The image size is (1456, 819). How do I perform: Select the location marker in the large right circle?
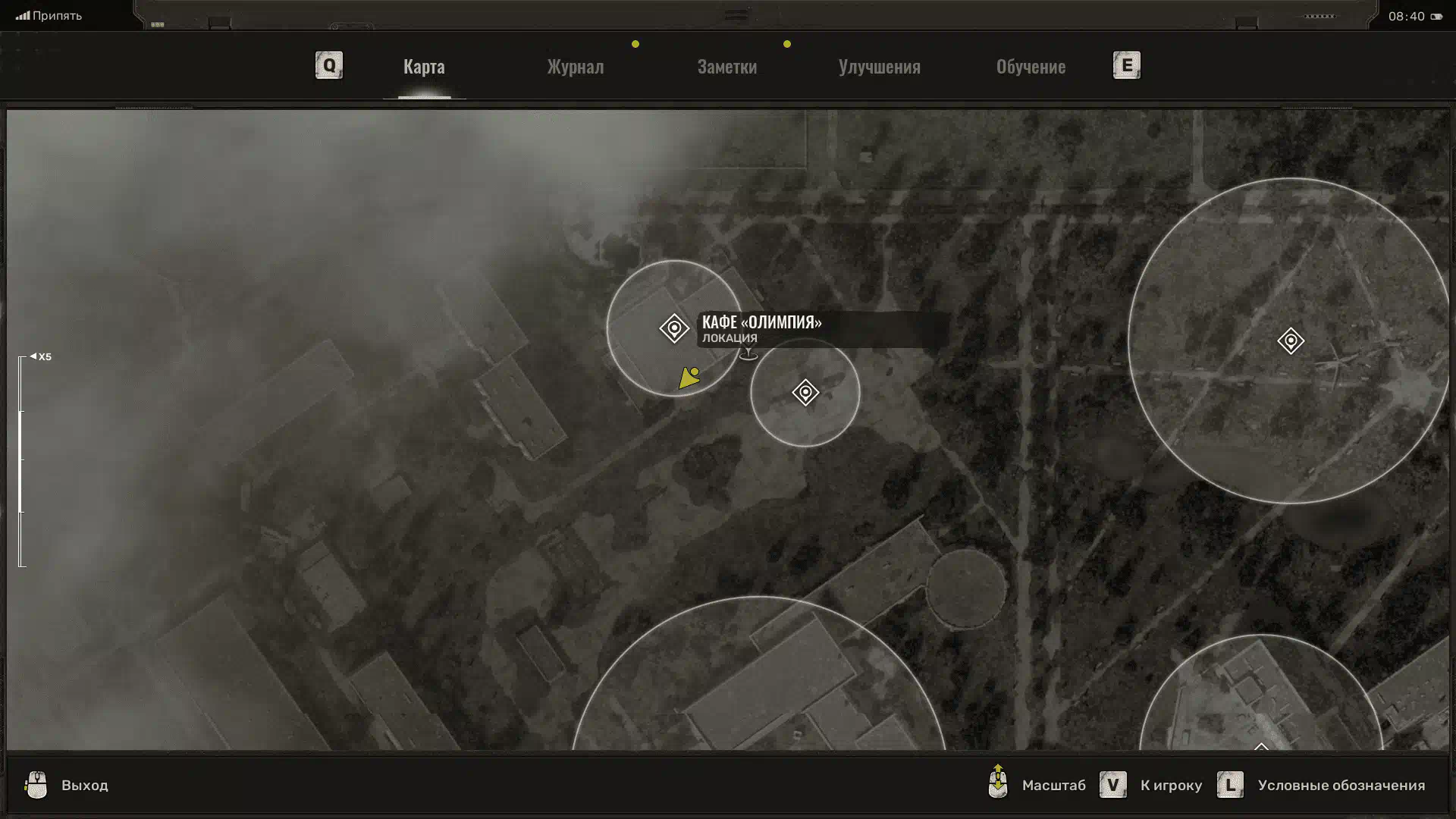[x=1290, y=340]
